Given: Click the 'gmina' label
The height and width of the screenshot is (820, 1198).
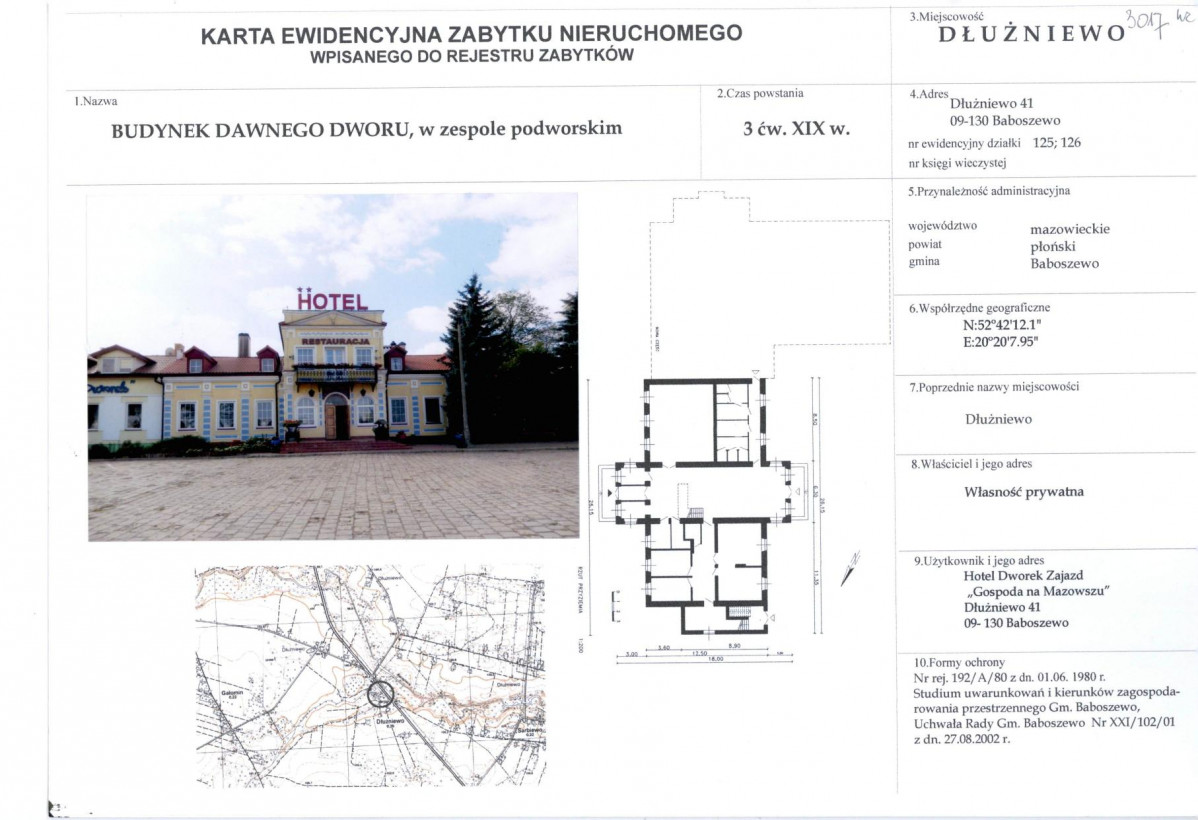Looking at the screenshot, I should point(924,261).
